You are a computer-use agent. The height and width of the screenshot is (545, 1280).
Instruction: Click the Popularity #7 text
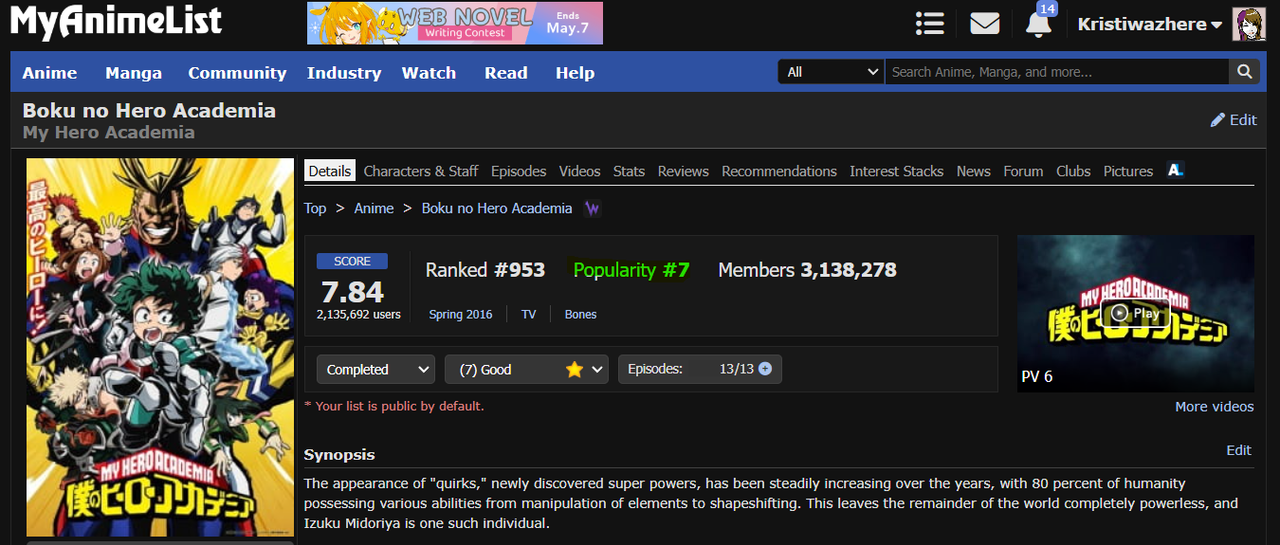631,270
